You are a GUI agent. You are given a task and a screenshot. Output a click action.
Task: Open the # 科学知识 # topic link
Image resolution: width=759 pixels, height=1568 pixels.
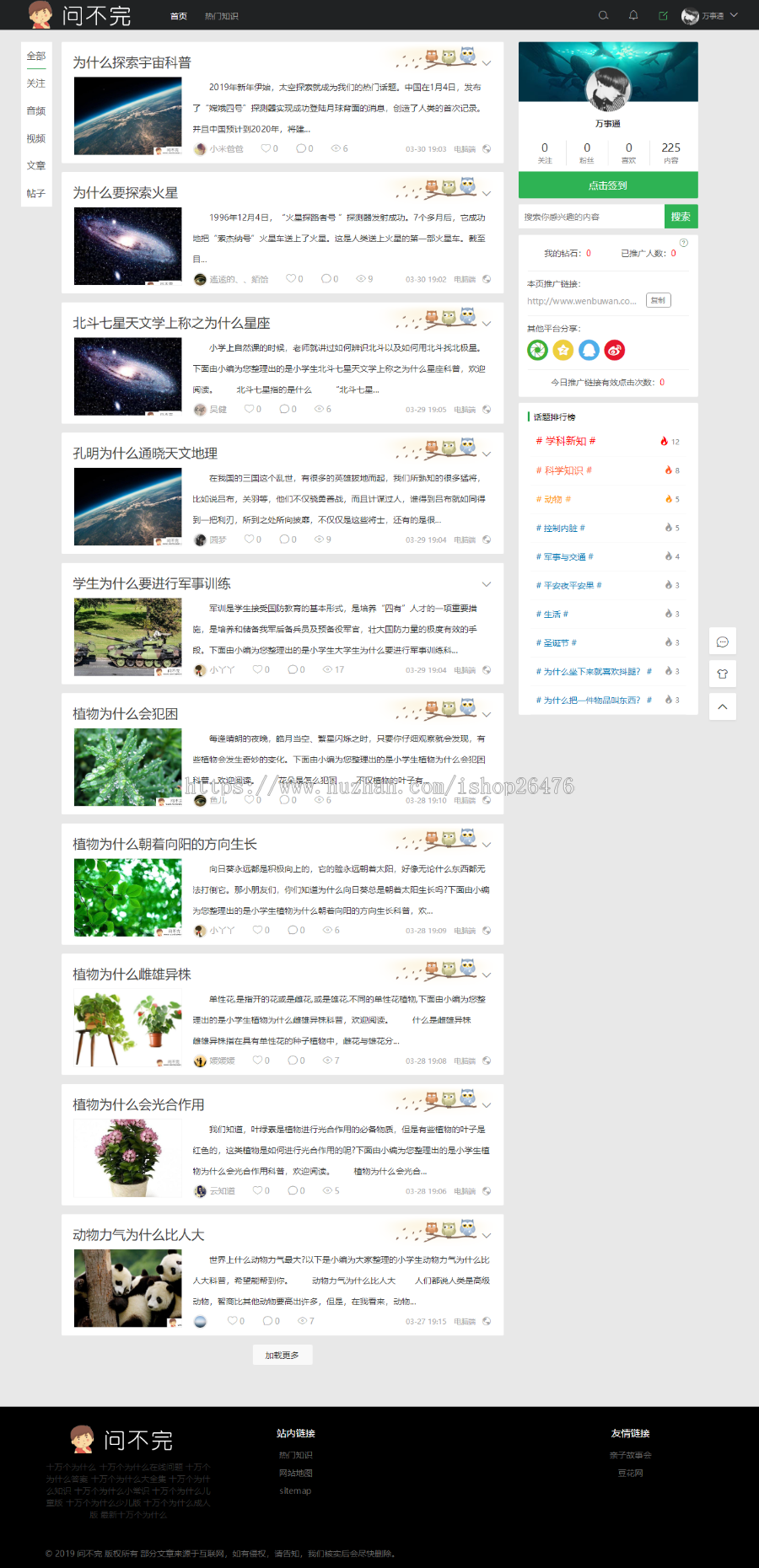564,470
